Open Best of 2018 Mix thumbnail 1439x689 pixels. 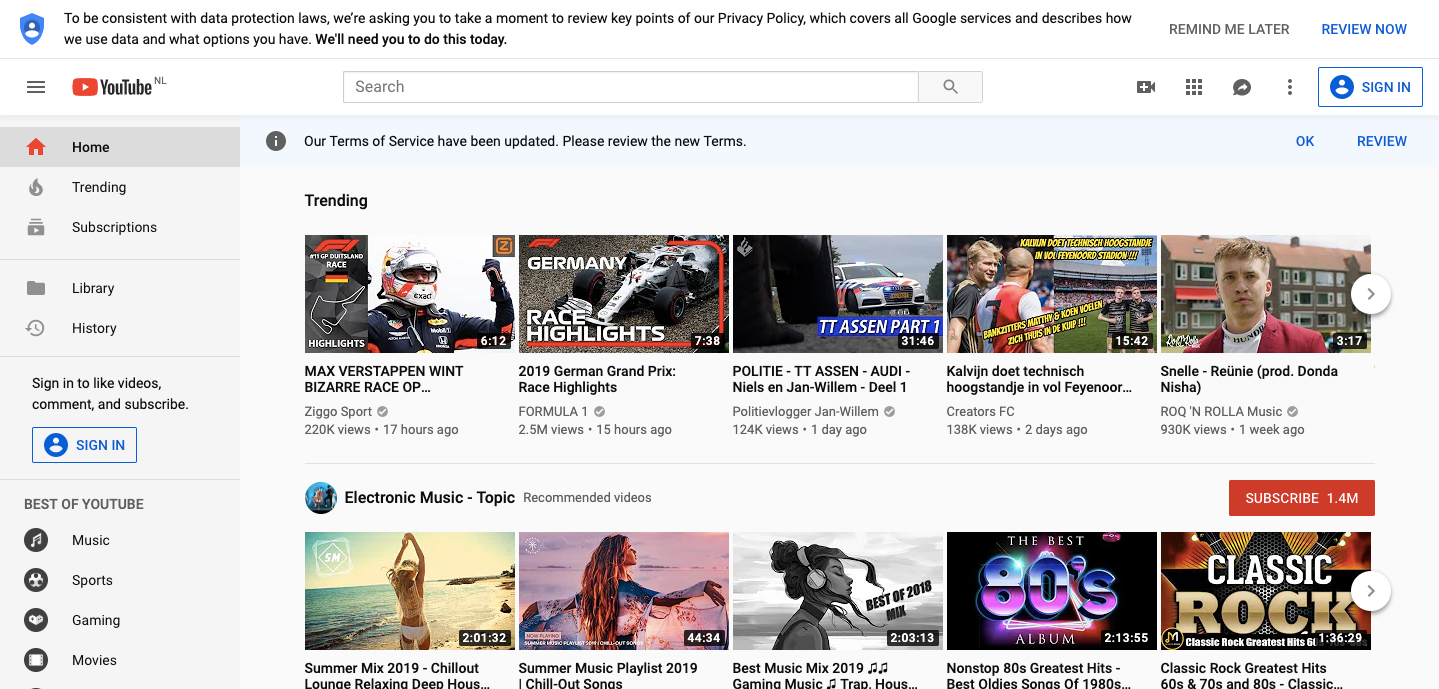click(x=838, y=591)
